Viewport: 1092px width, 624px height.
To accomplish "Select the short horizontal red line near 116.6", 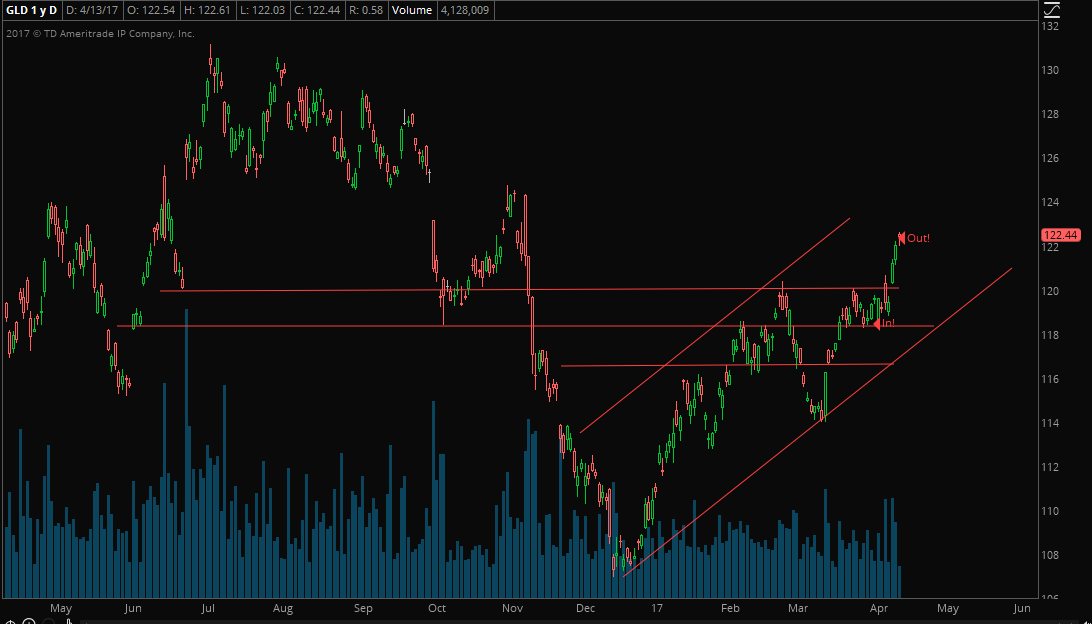I will pyautogui.click(x=727, y=364).
